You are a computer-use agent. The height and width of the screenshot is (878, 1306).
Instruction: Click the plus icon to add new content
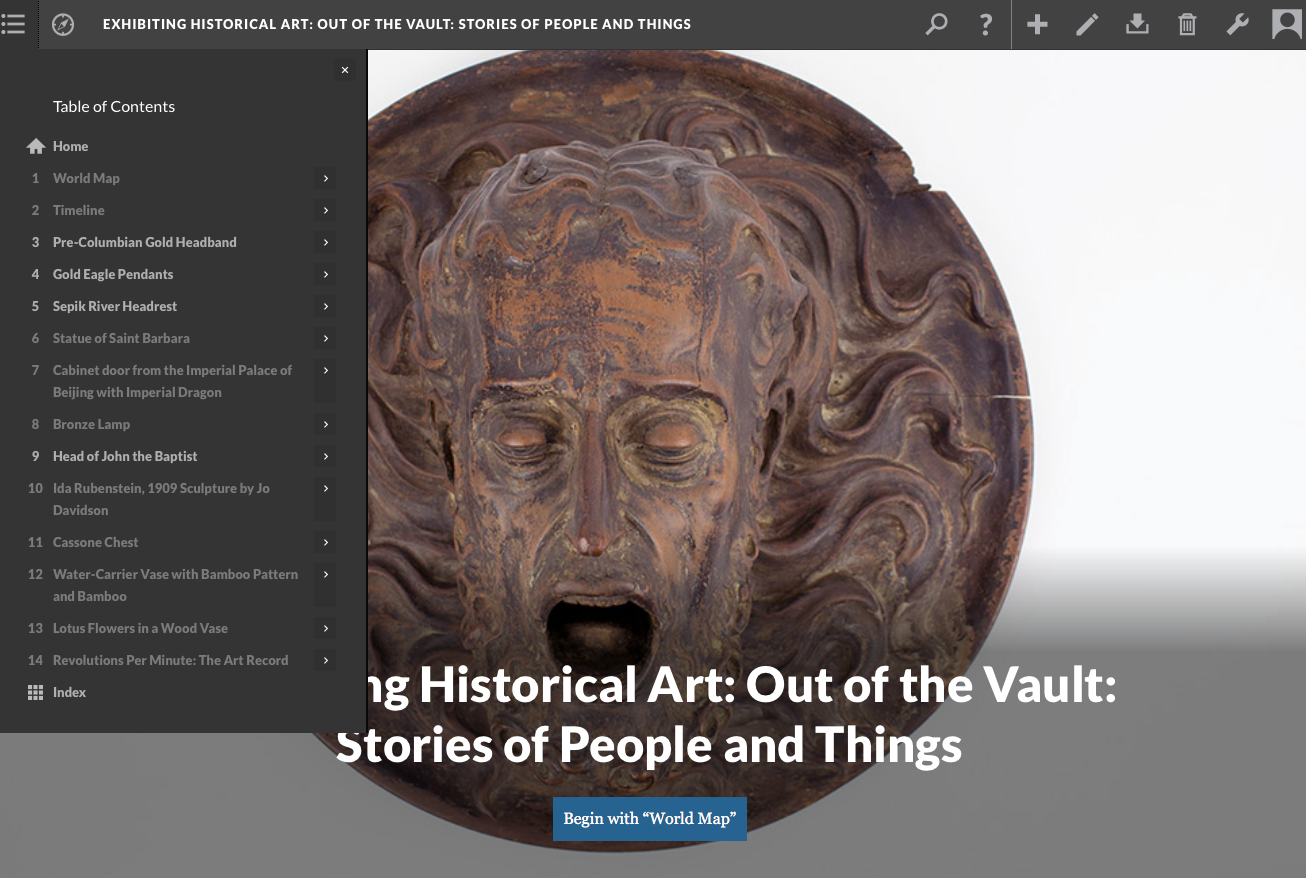(x=1037, y=24)
